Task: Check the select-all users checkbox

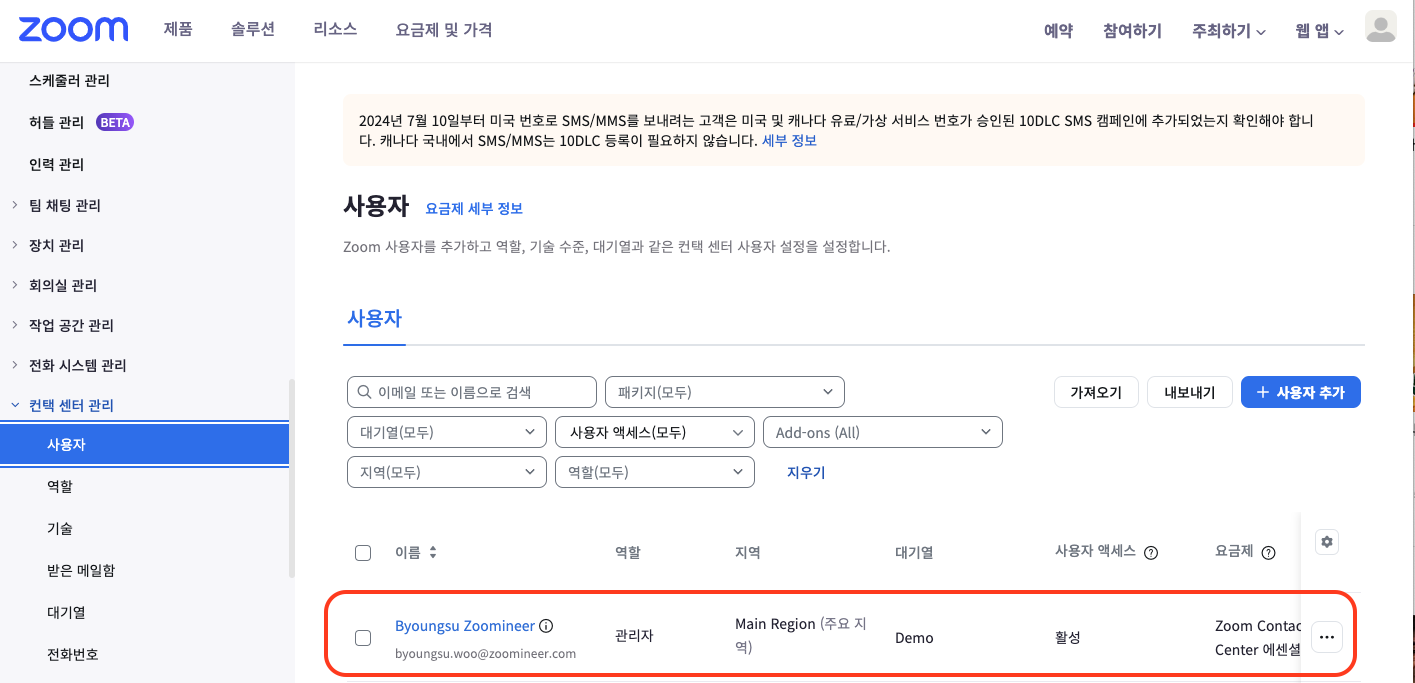Action: click(363, 553)
